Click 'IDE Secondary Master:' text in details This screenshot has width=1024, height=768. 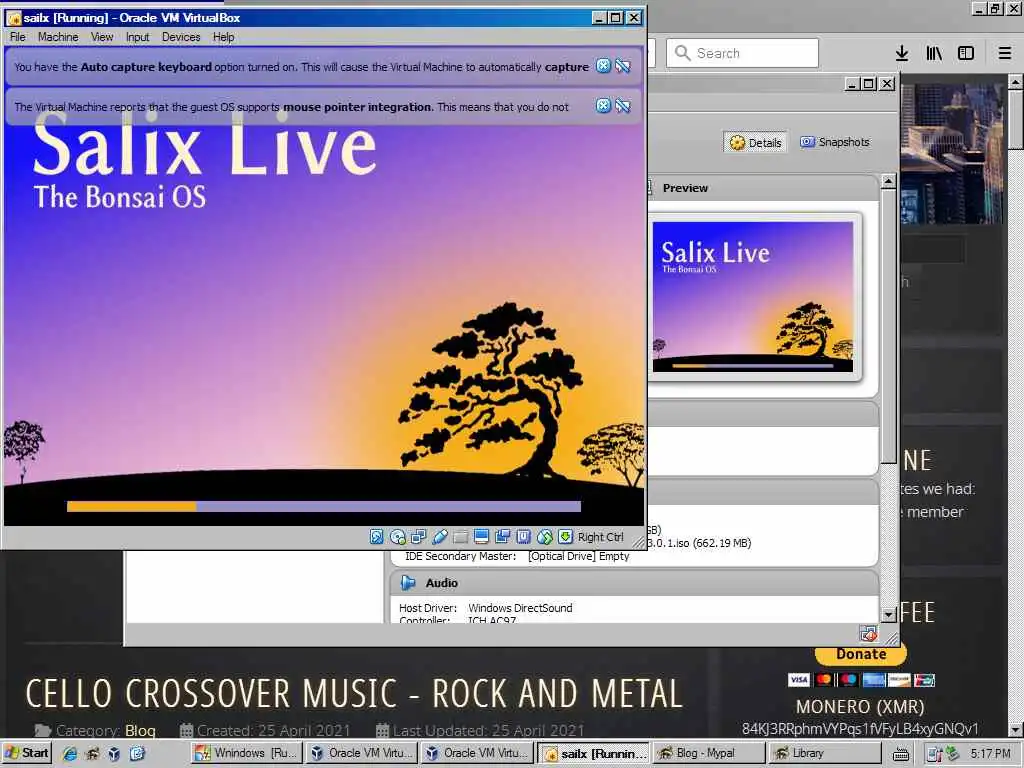coord(460,556)
